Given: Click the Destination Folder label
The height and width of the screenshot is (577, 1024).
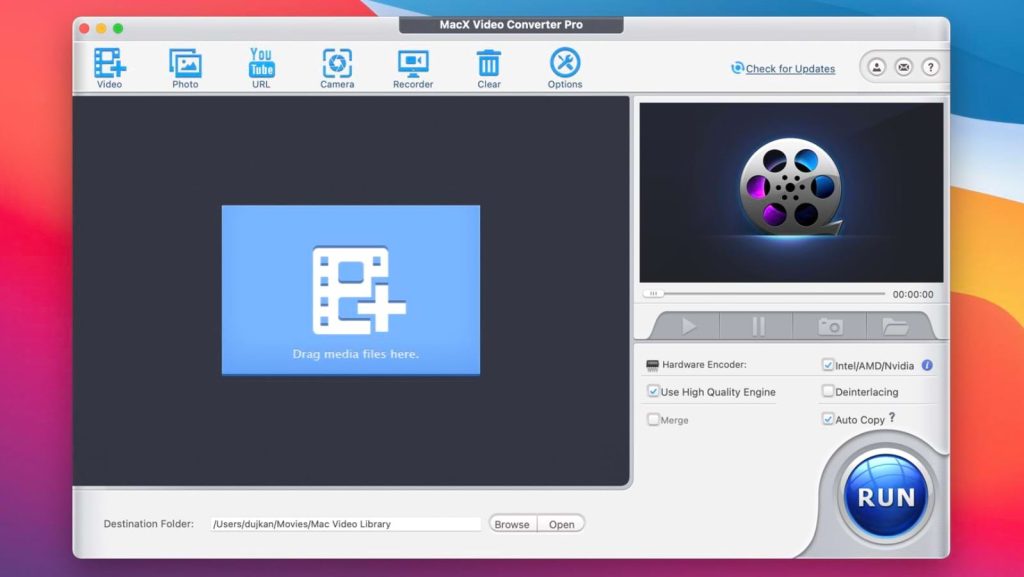Looking at the screenshot, I should pyautogui.click(x=149, y=523).
